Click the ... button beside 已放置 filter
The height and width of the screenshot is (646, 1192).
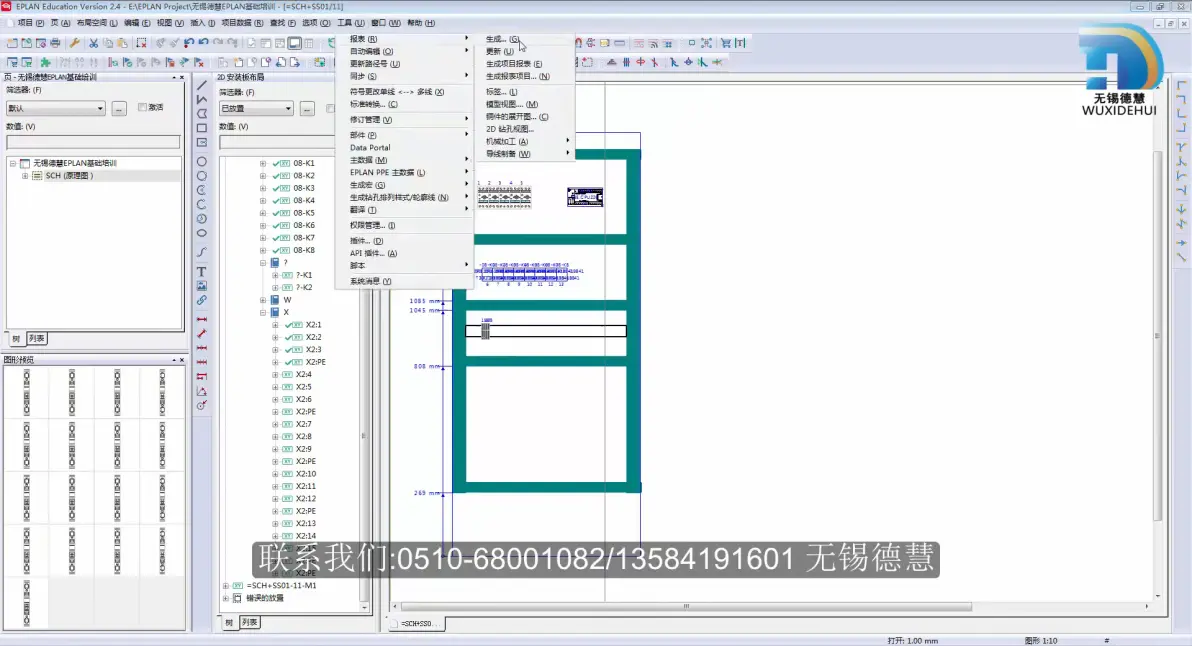click(x=307, y=109)
